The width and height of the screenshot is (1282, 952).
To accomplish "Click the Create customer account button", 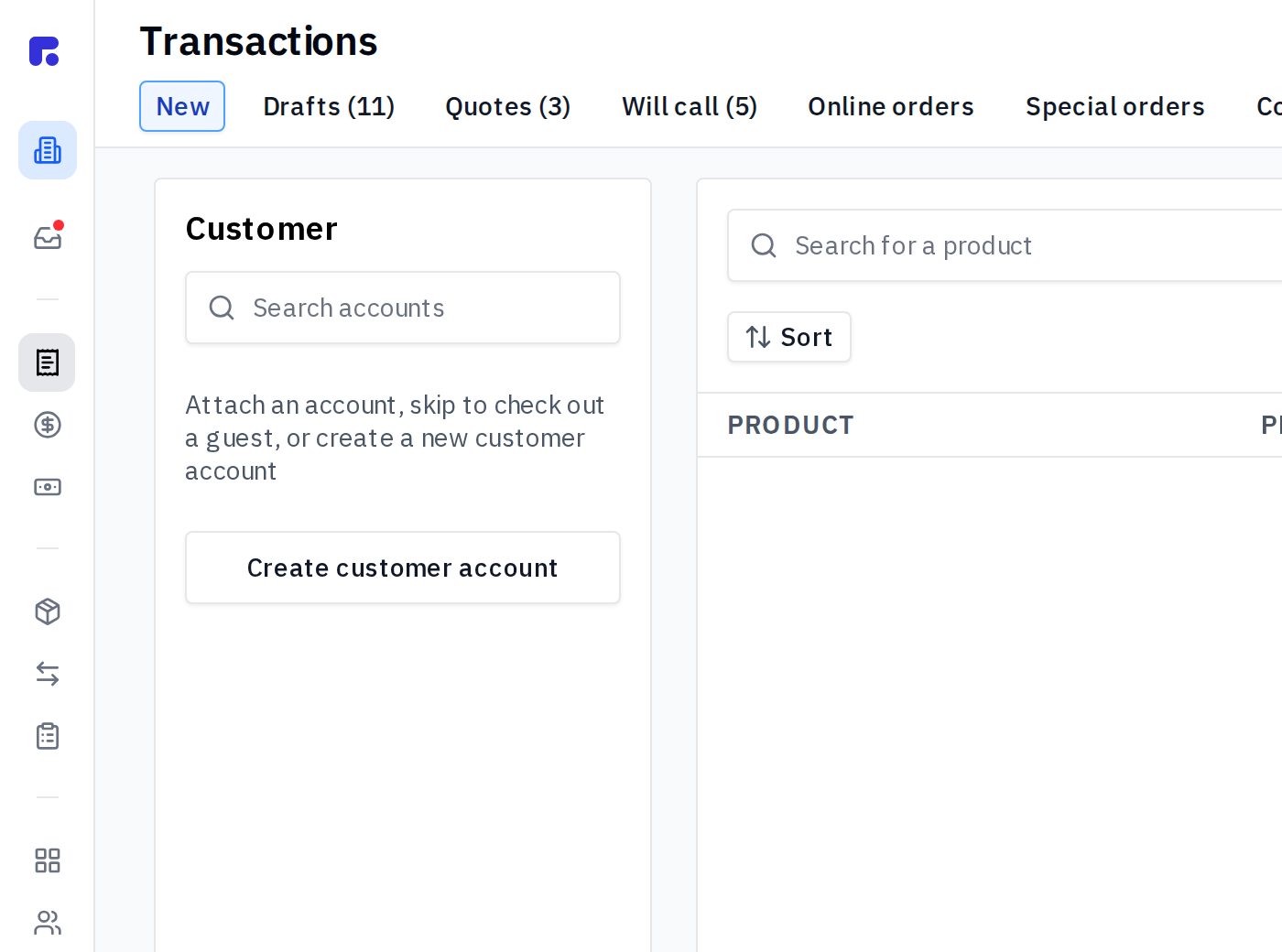I will pyautogui.click(x=403, y=568).
